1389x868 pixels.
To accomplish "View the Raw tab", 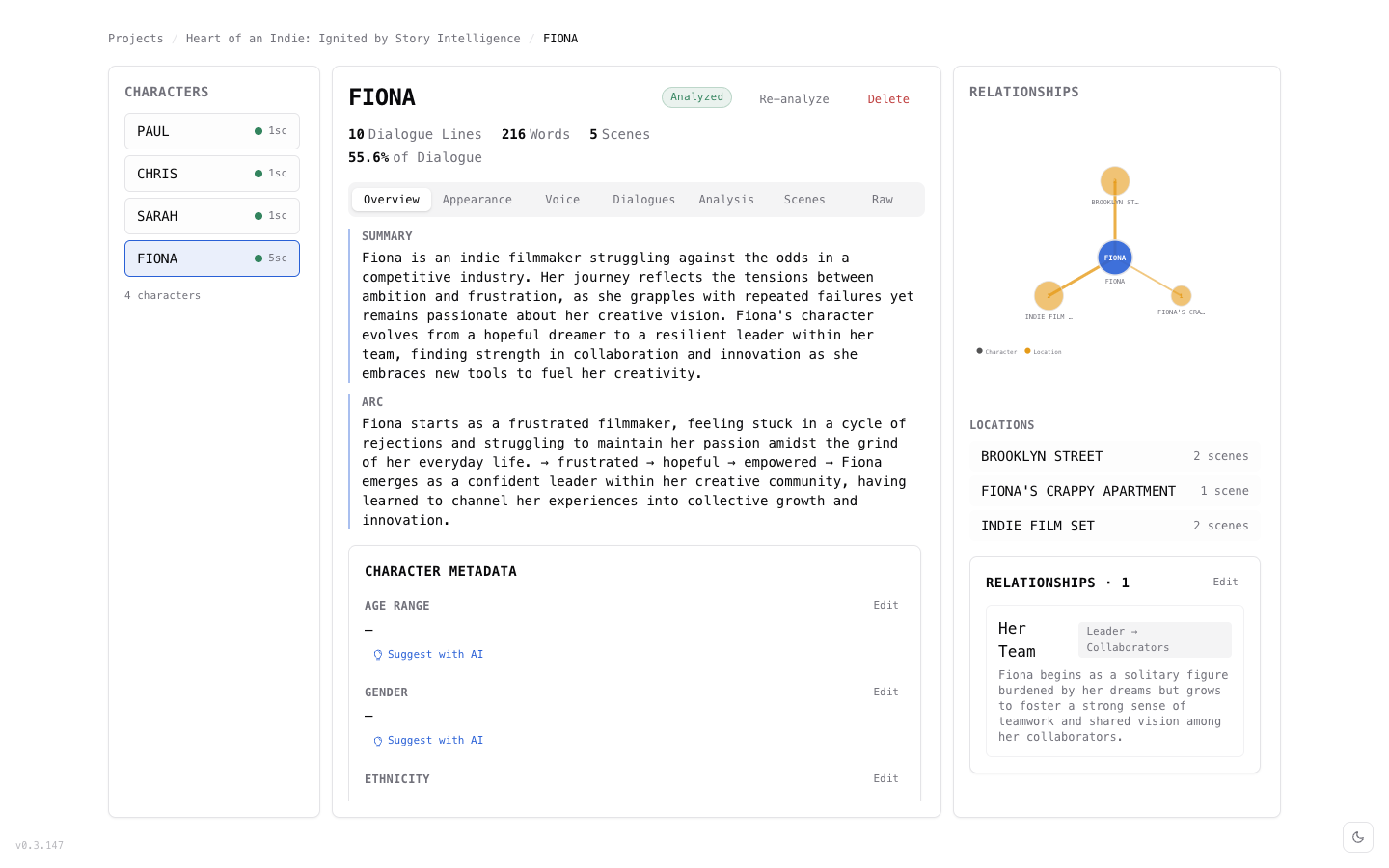I will tap(882, 199).
